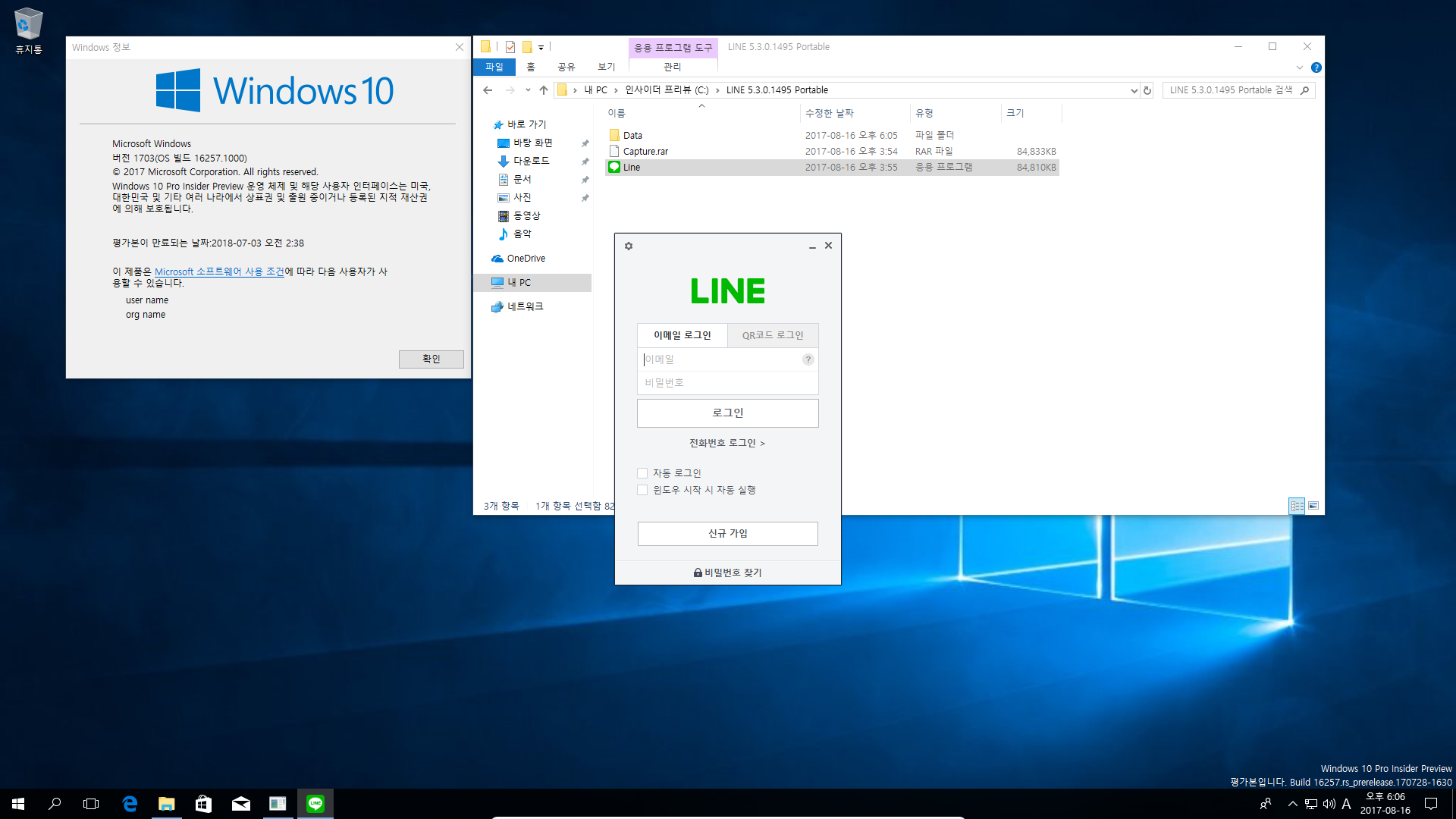Click the clock in system tray

pos(1385,804)
